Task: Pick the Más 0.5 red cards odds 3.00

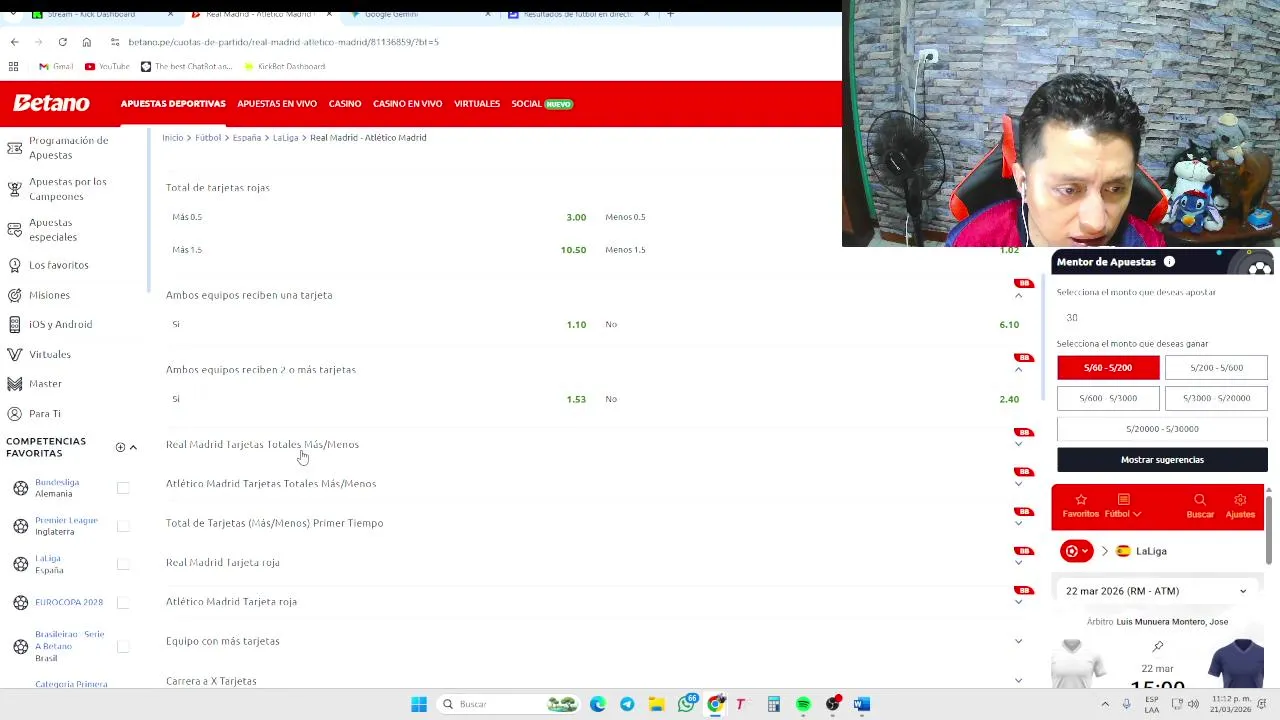Action: [x=576, y=217]
